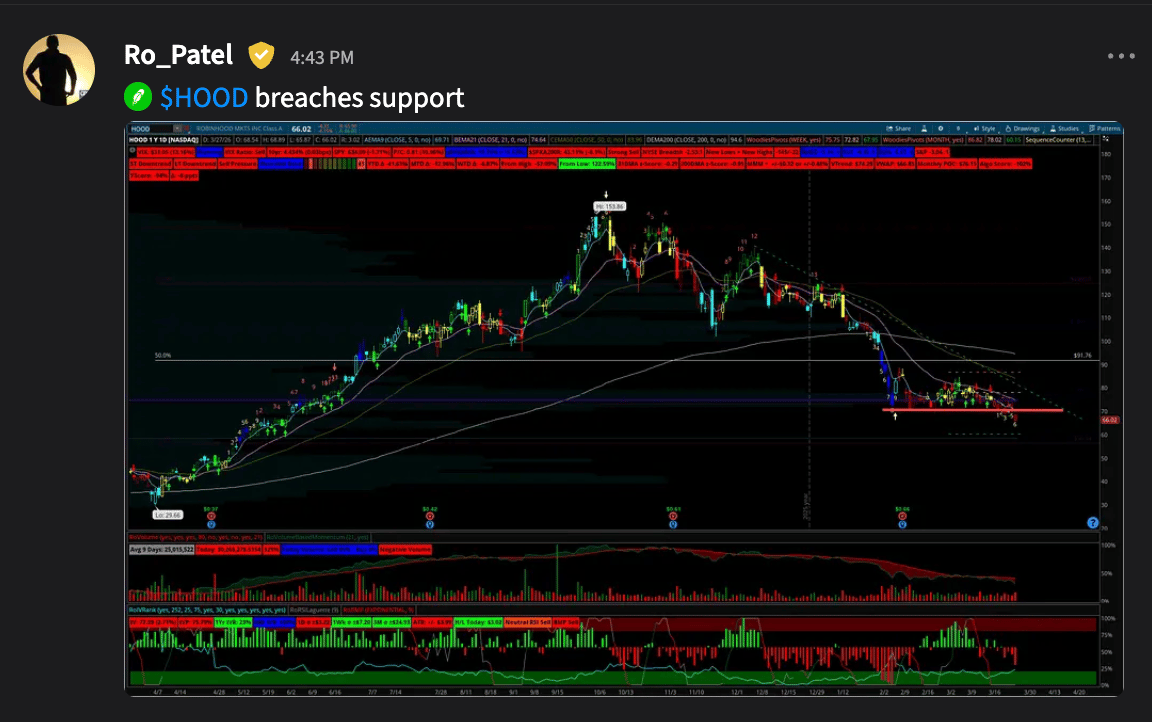The image size is (1152, 722).
Task: Click the green From Low: 122.59% label
Action: tap(587, 164)
